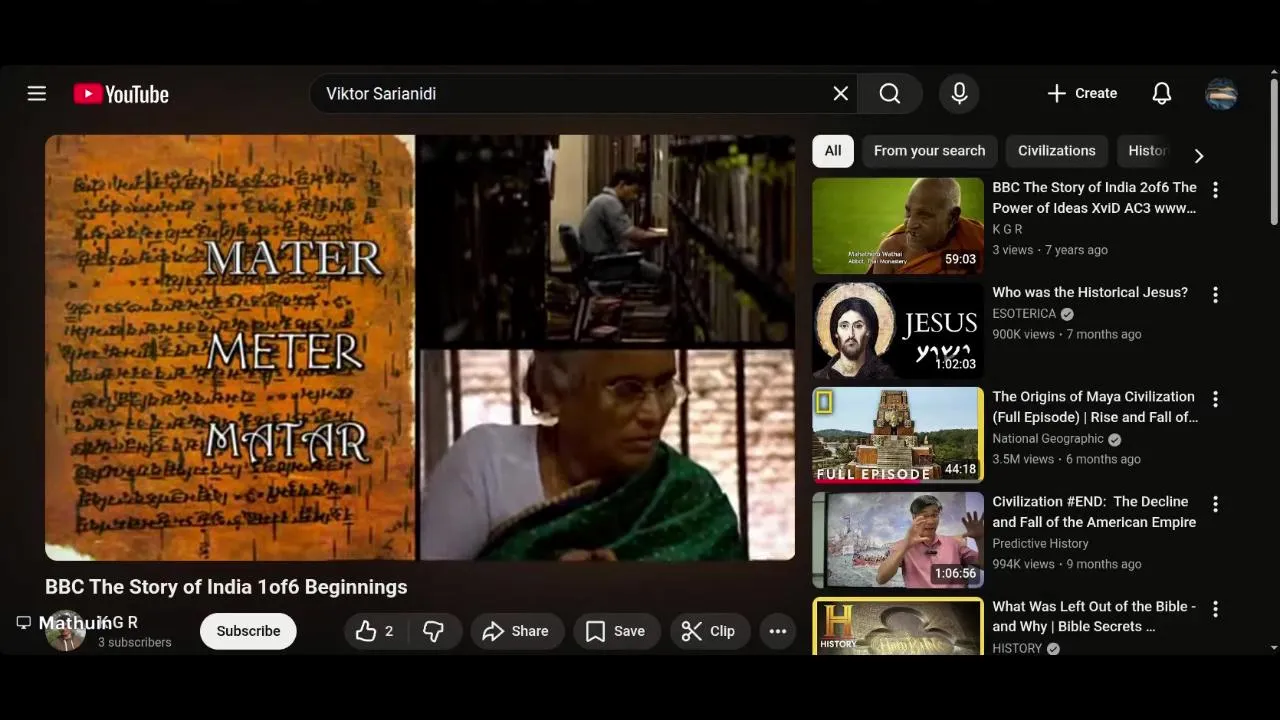Select the History filter chip
This screenshot has width=1280, height=720.
click(1146, 151)
